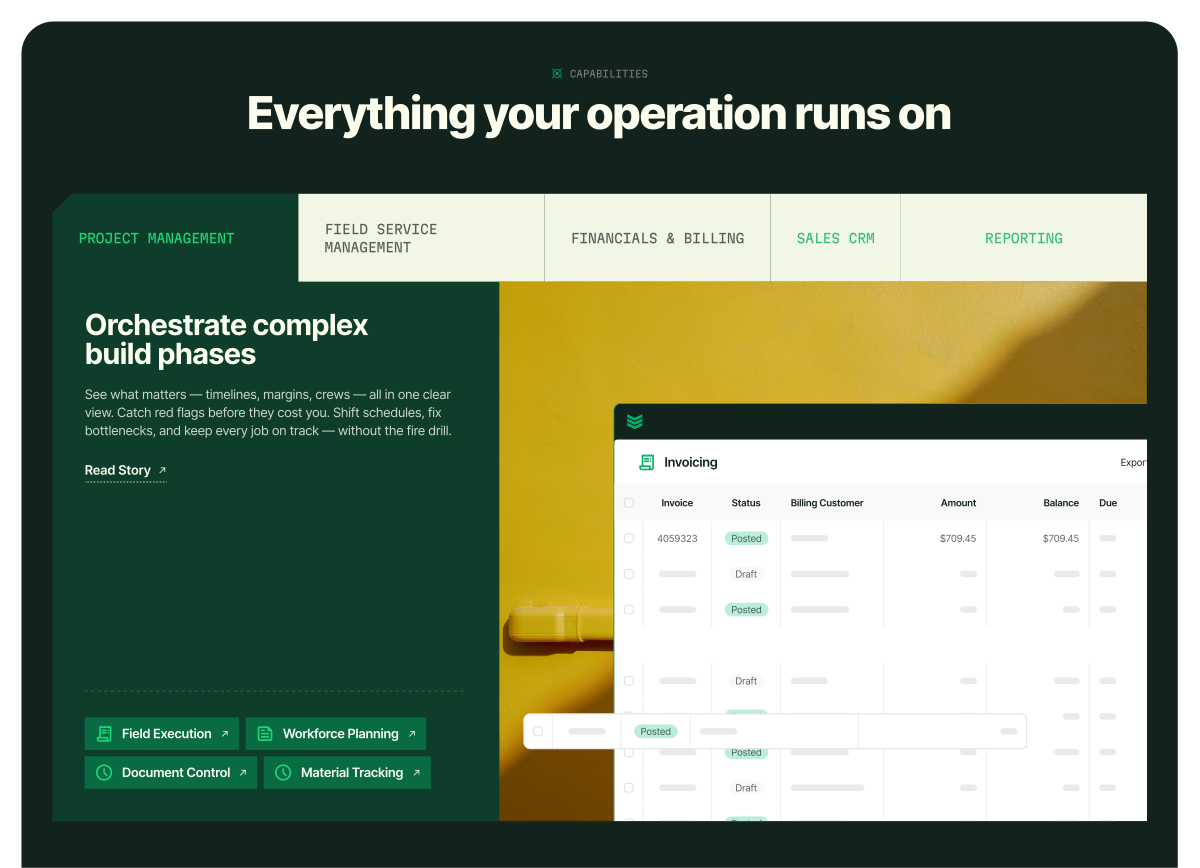This screenshot has width=1200, height=868.
Task: Click the Orchestrate complex build phases heading
Action: click(227, 339)
